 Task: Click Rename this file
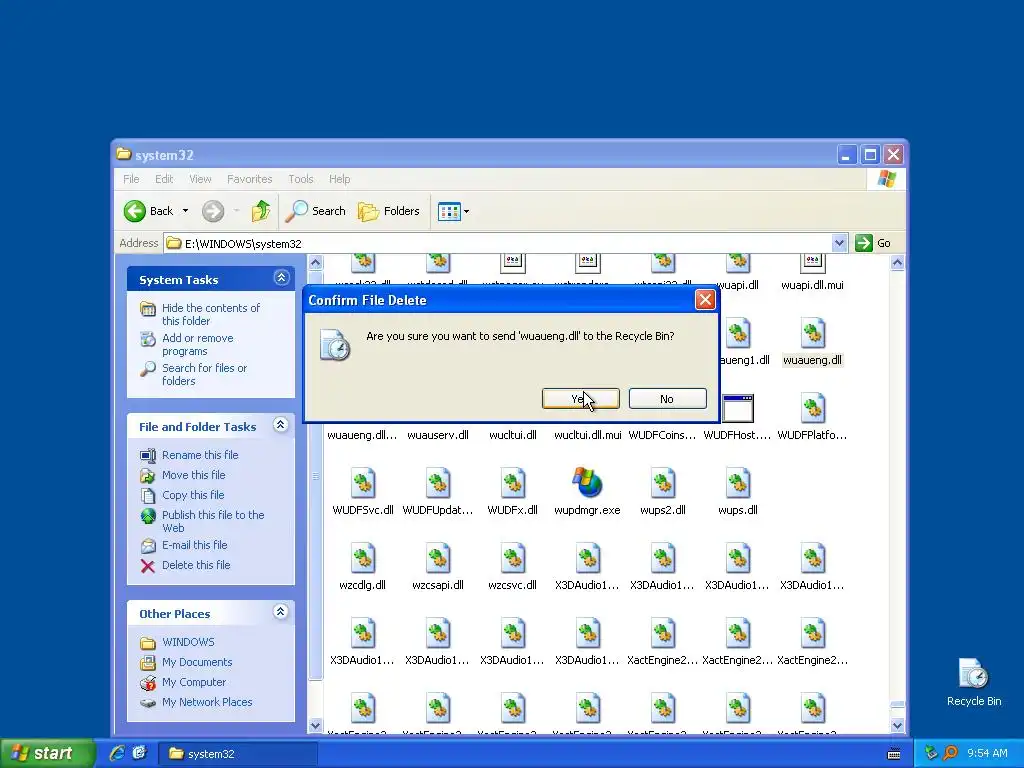coord(200,455)
